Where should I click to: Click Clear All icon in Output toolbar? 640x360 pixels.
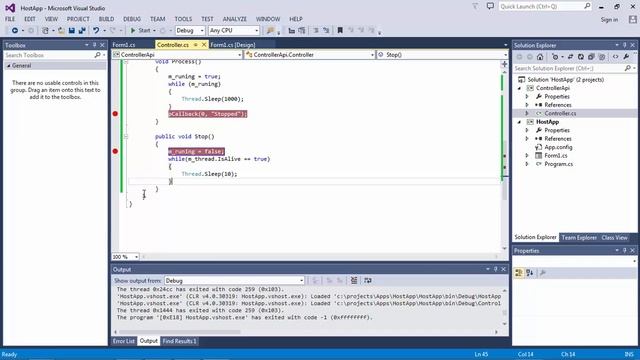[354, 280]
